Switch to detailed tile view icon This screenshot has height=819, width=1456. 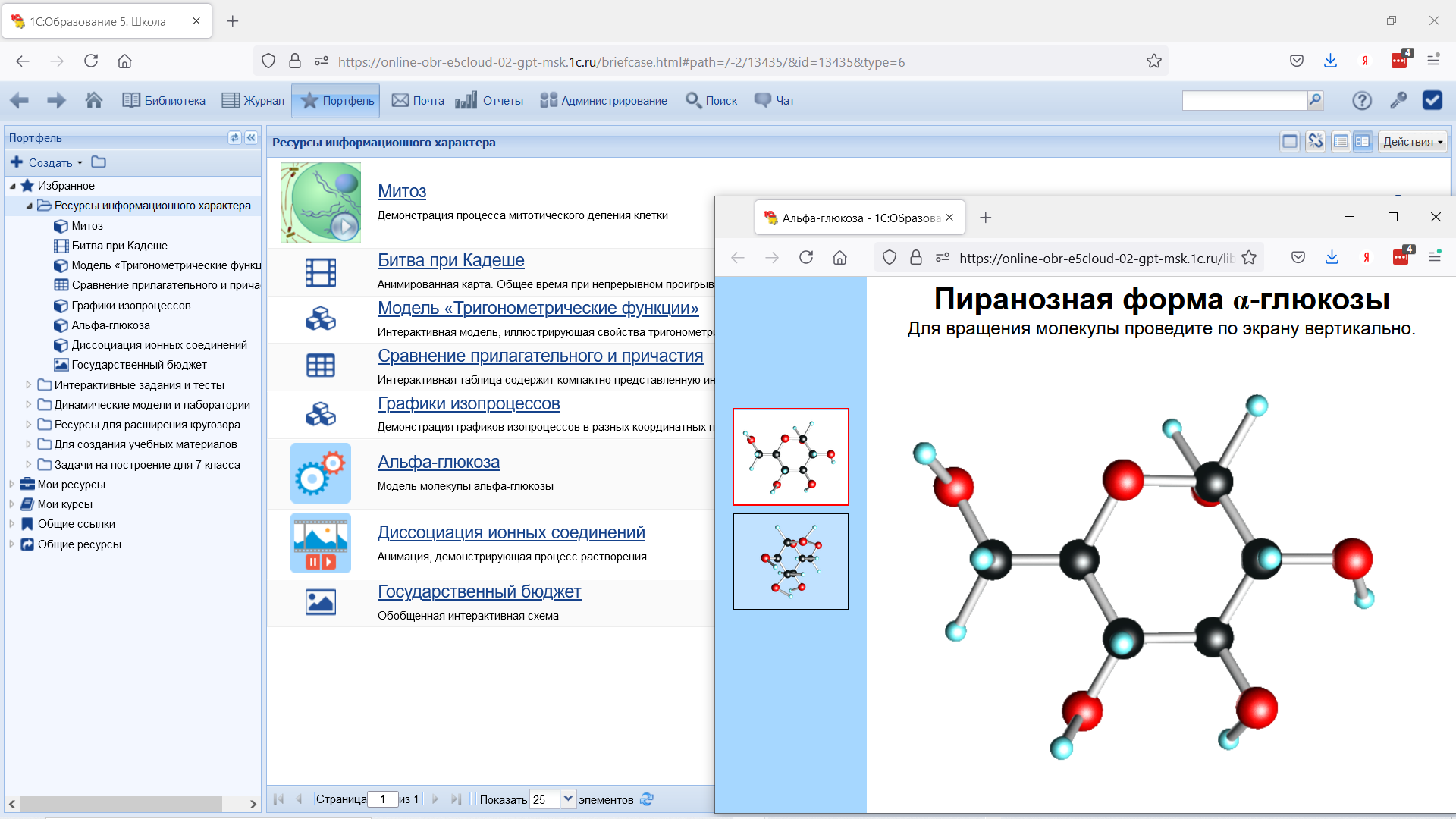point(1363,142)
